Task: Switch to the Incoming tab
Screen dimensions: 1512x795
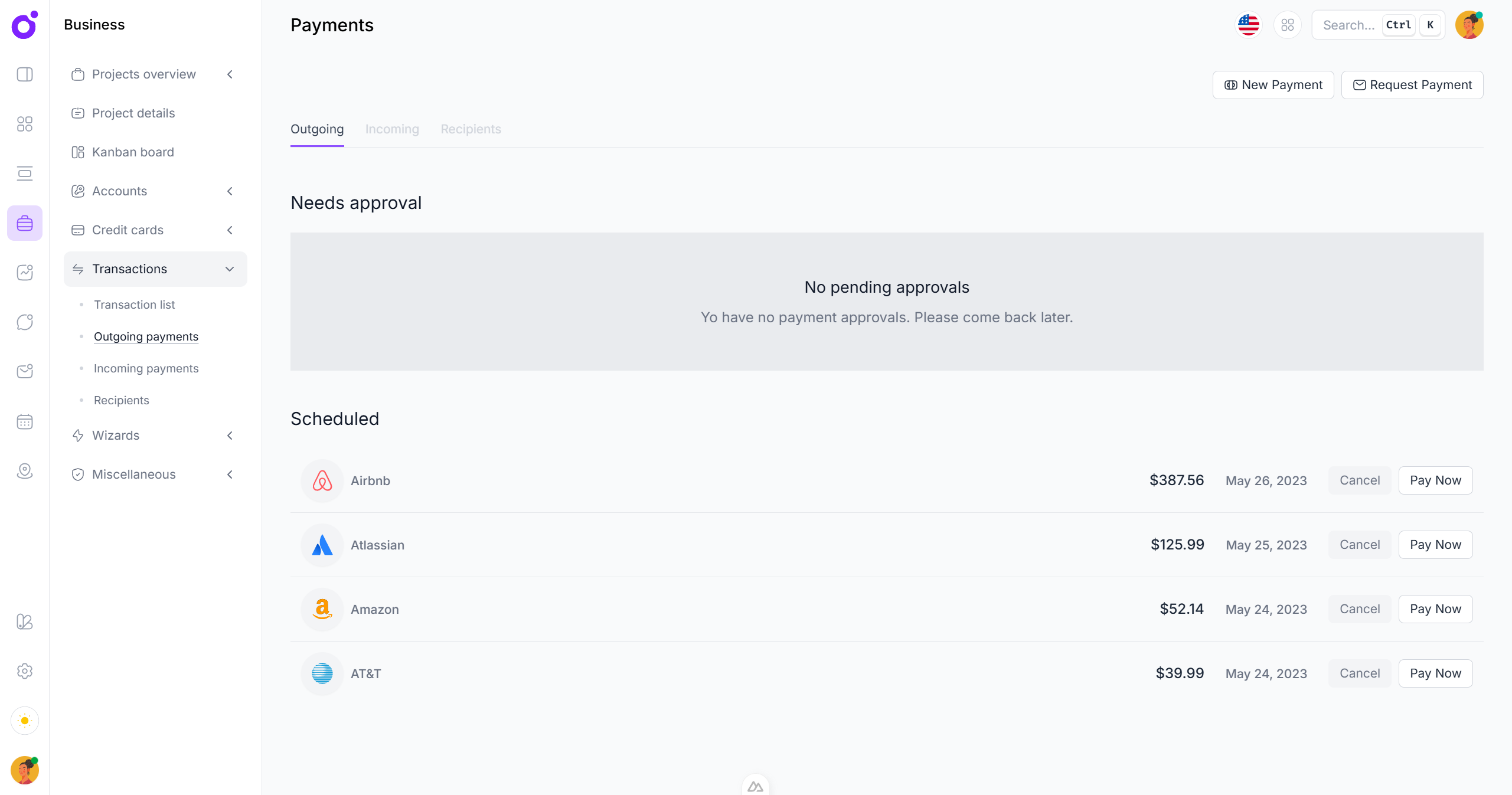Action: pos(392,129)
